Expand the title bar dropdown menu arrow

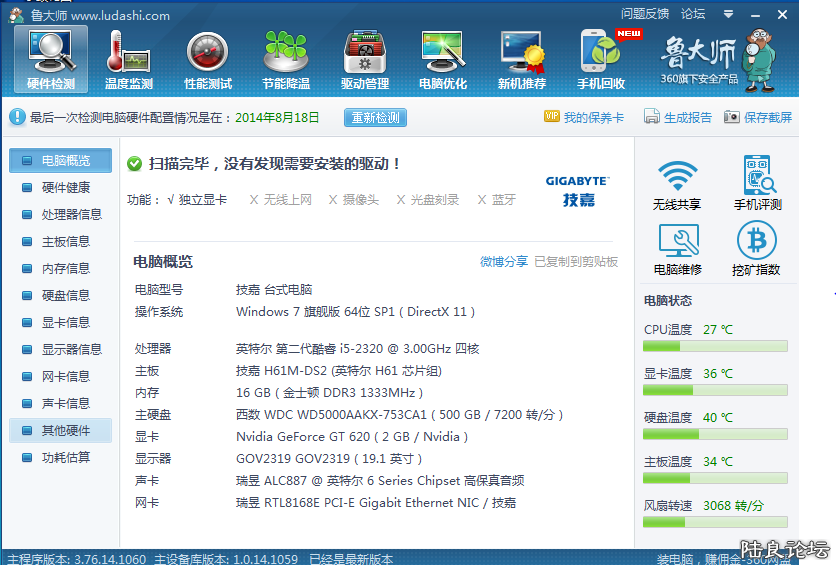(729, 15)
